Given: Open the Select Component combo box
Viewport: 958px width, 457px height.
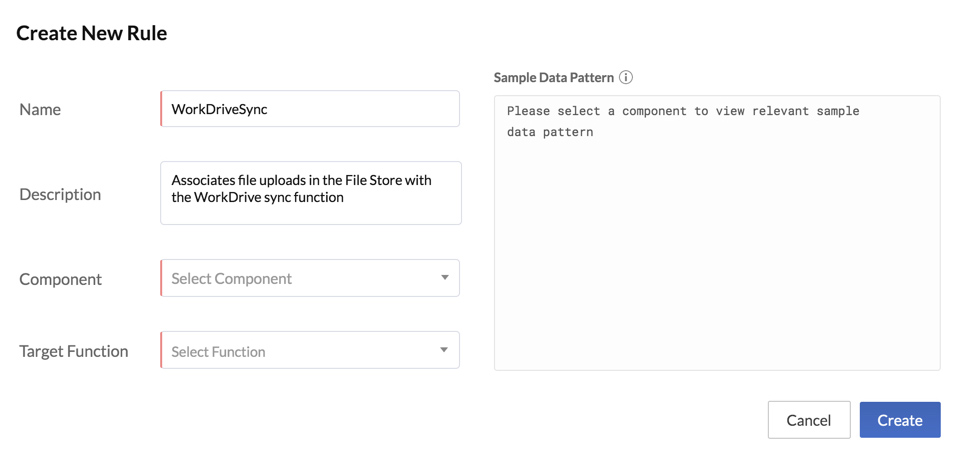Looking at the screenshot, I should tap(300, 278).
